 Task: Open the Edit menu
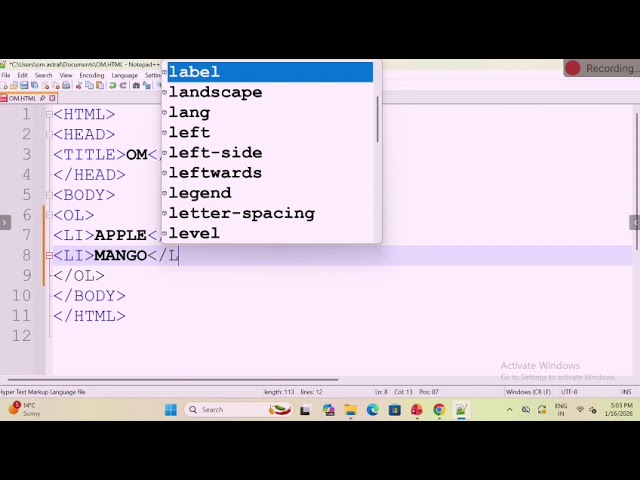pos(22,76)
